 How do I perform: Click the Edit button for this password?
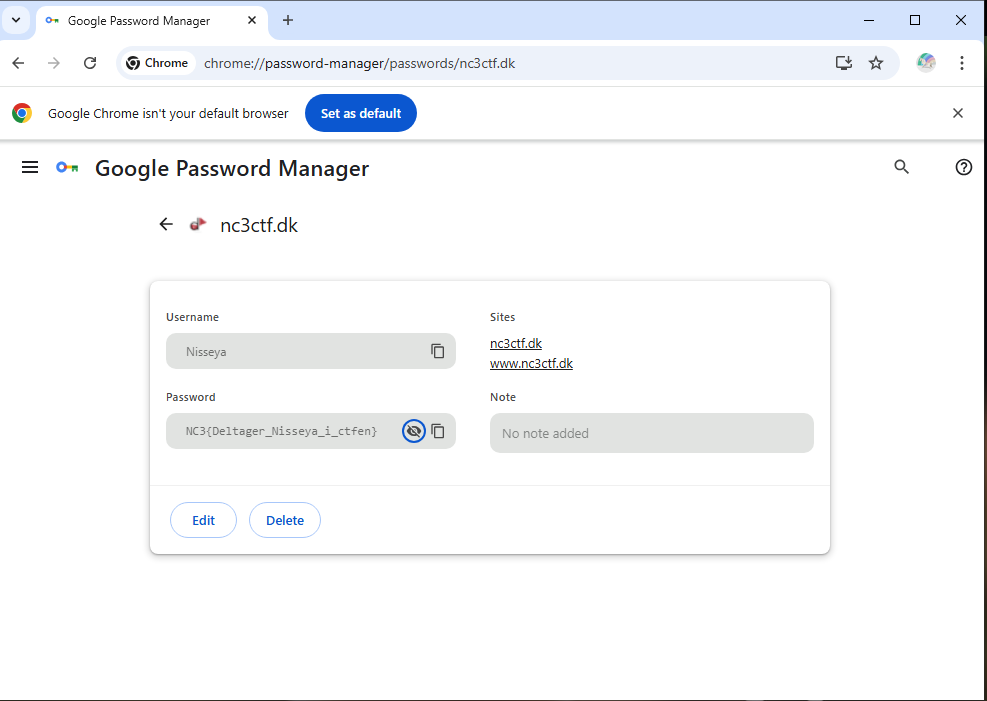(x=203, y=520)
